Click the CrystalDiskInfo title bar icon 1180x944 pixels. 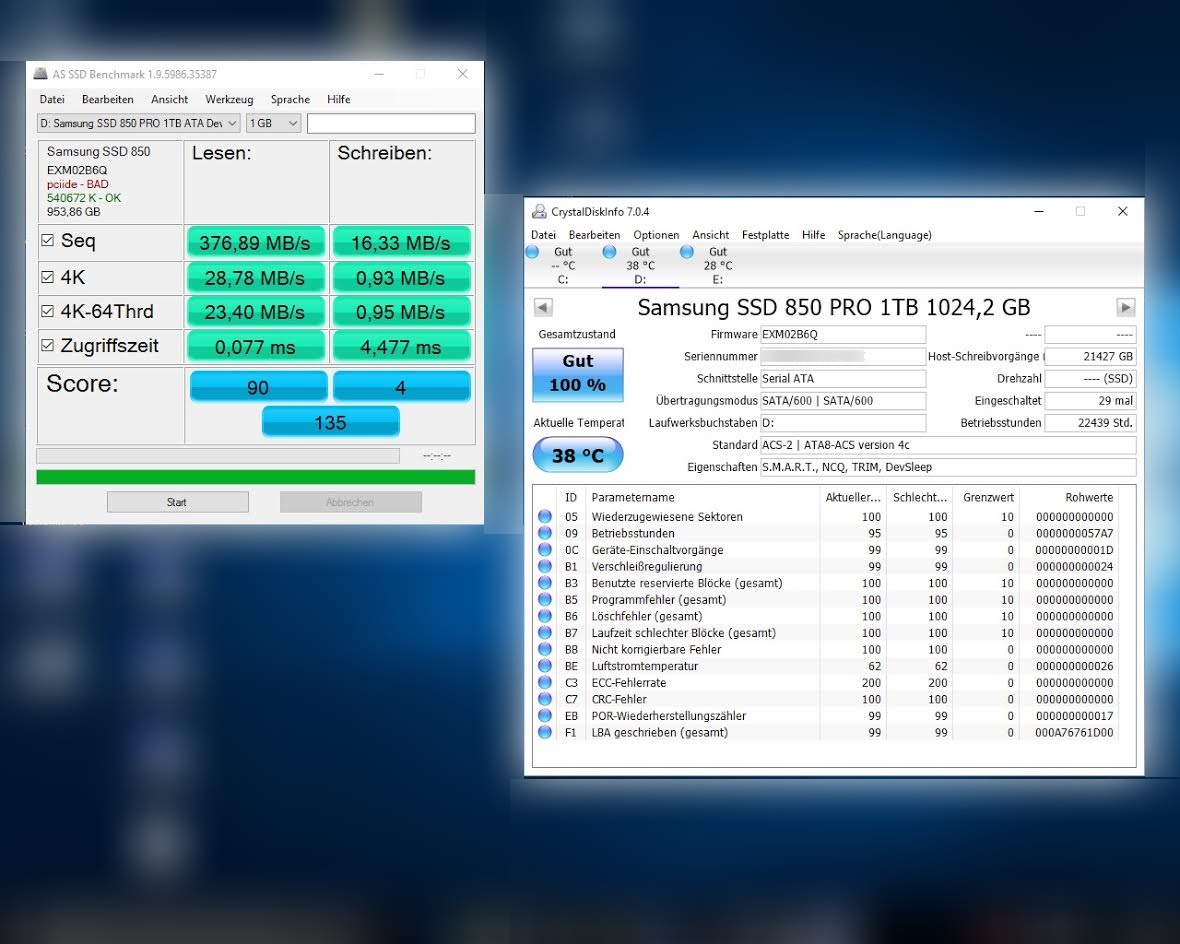click(539, 212)
